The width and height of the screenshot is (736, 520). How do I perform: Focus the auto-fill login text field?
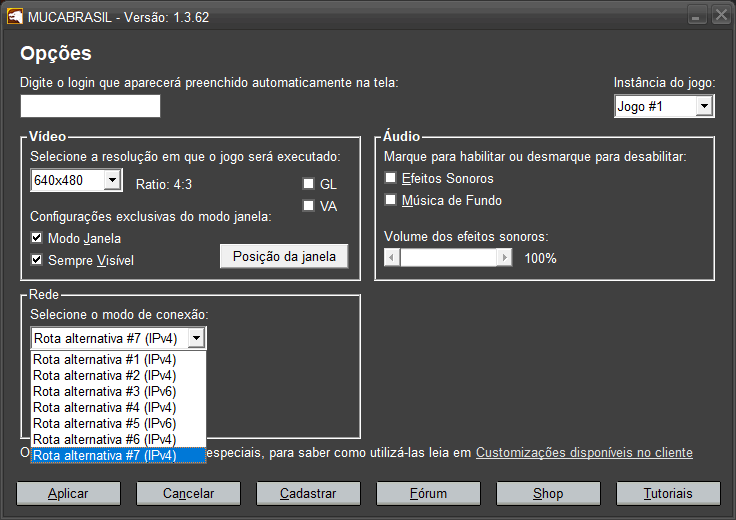90,106
